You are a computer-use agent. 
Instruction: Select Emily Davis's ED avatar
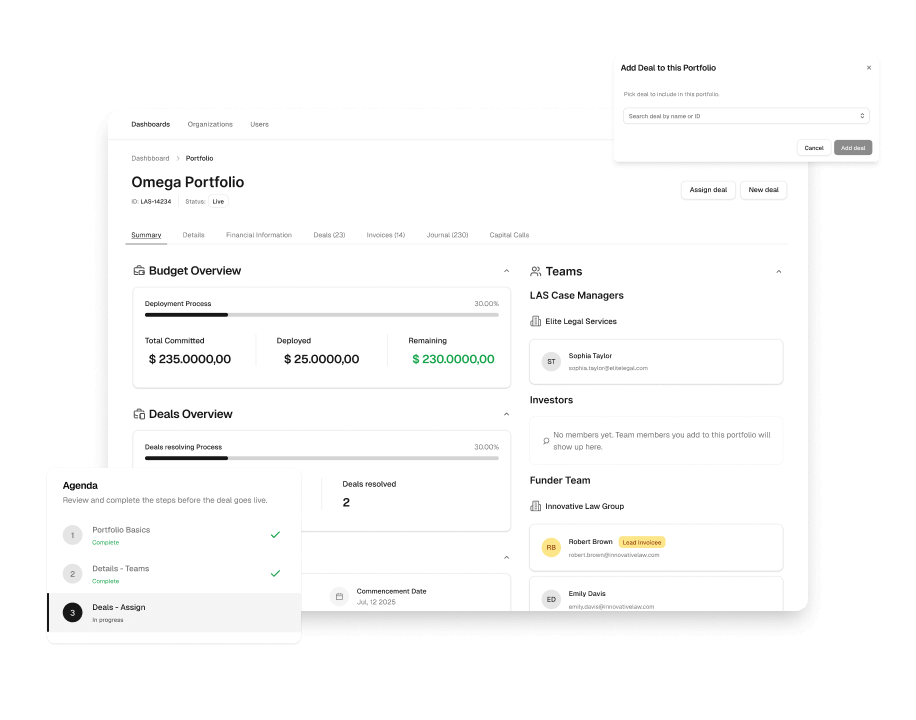551,598
